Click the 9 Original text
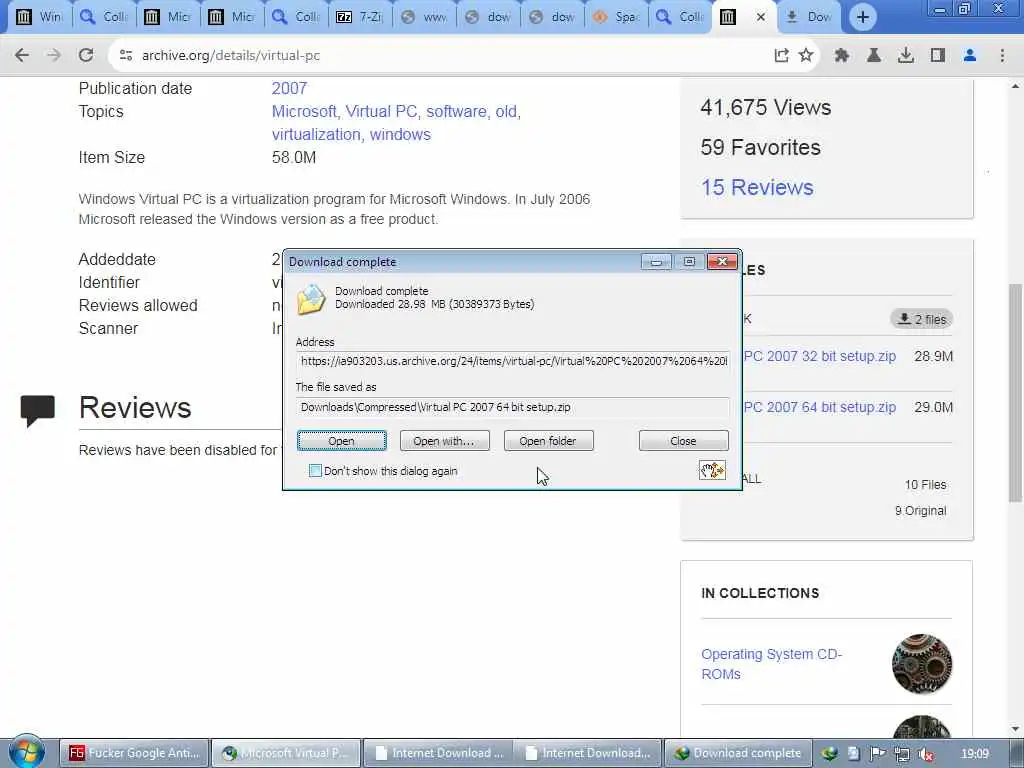The height and width of the screenshot is (768, 1024). [920, 511]
